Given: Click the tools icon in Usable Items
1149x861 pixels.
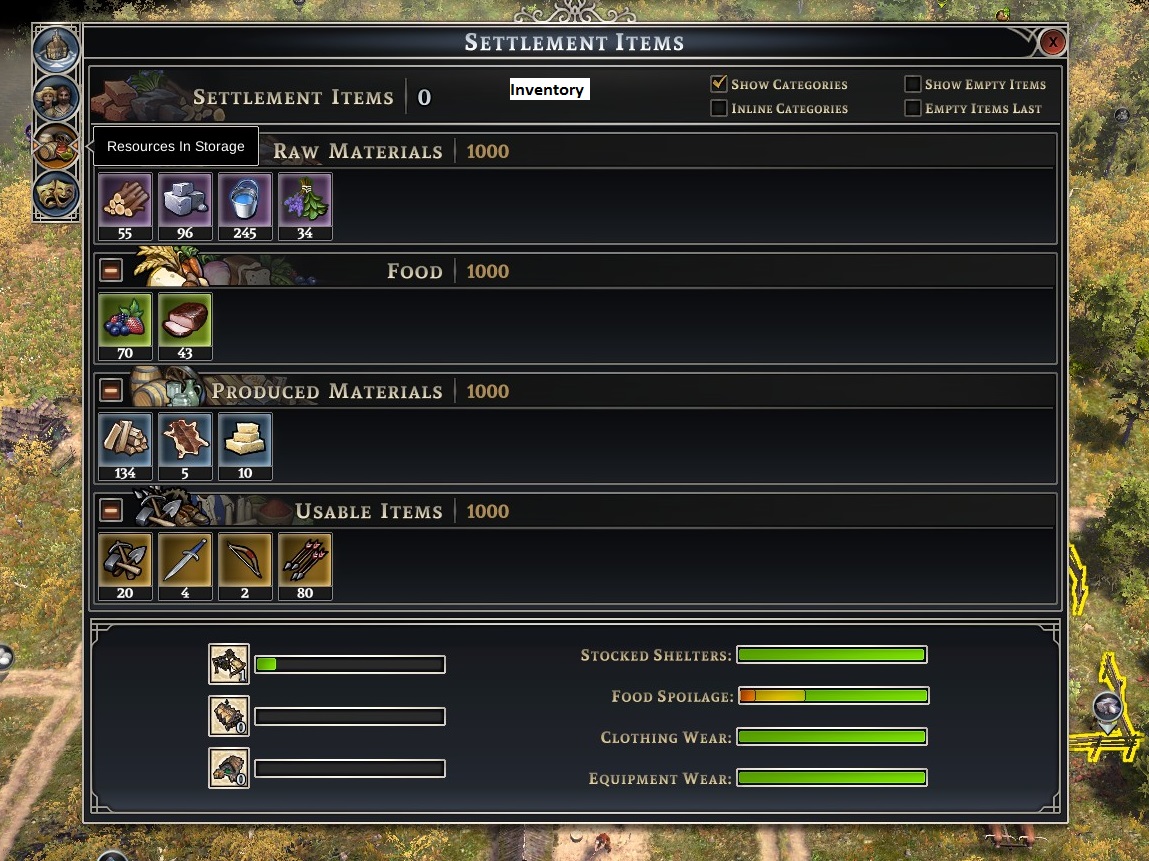Looking at the screenshot, I should click(125, 566).
